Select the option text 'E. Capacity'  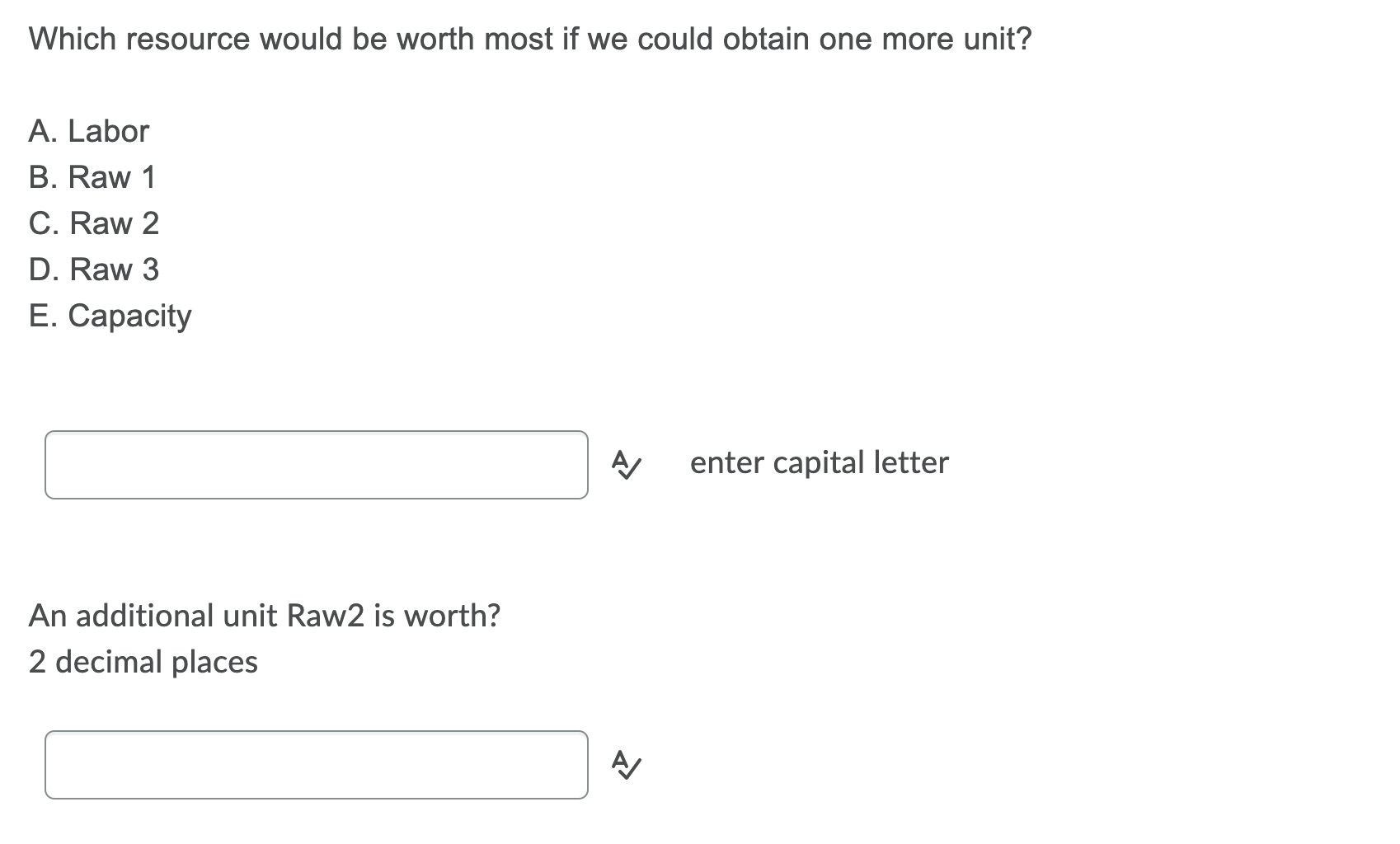tap(110, 316)
